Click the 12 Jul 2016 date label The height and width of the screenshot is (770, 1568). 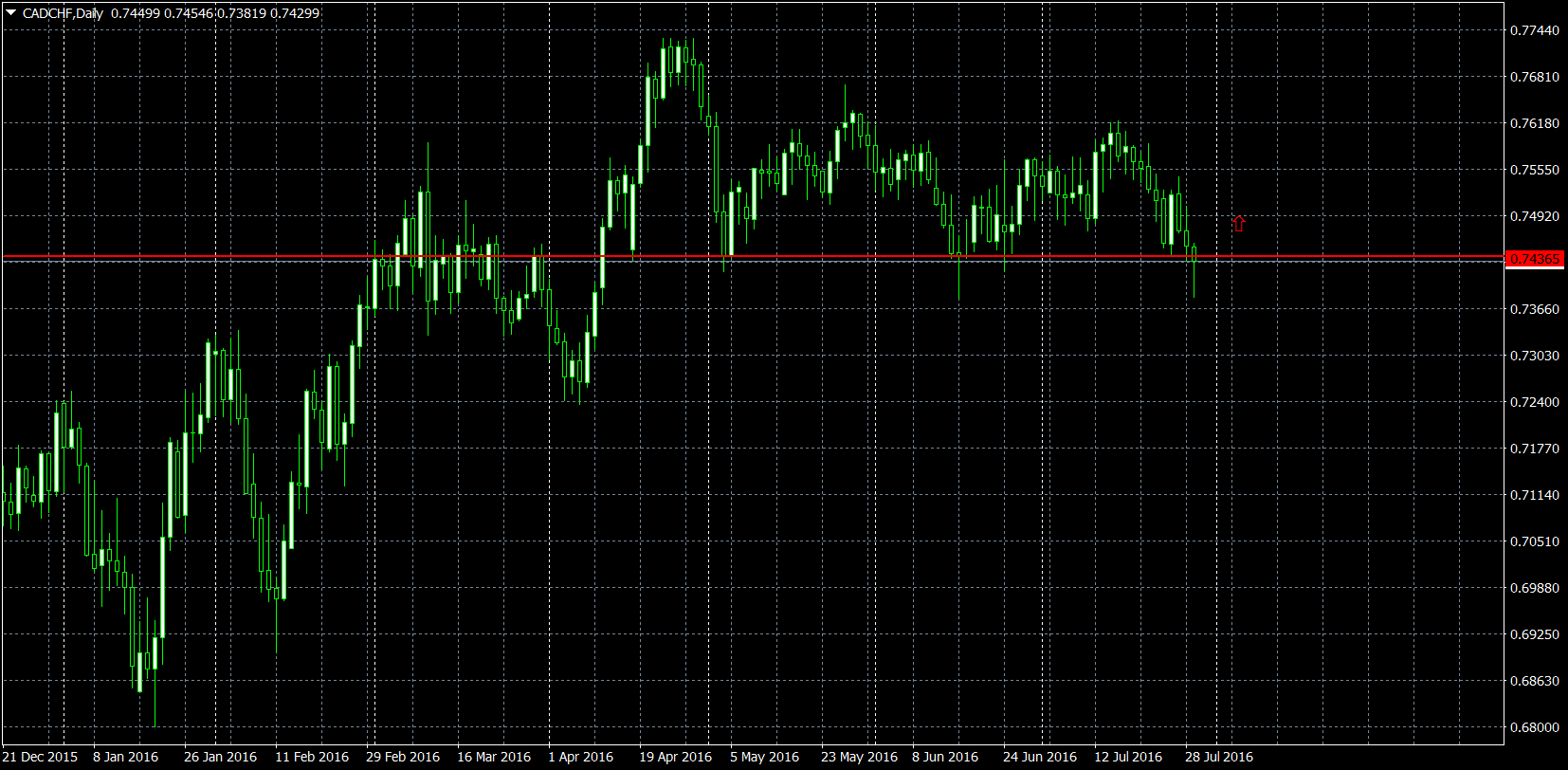pos(1128,757)
